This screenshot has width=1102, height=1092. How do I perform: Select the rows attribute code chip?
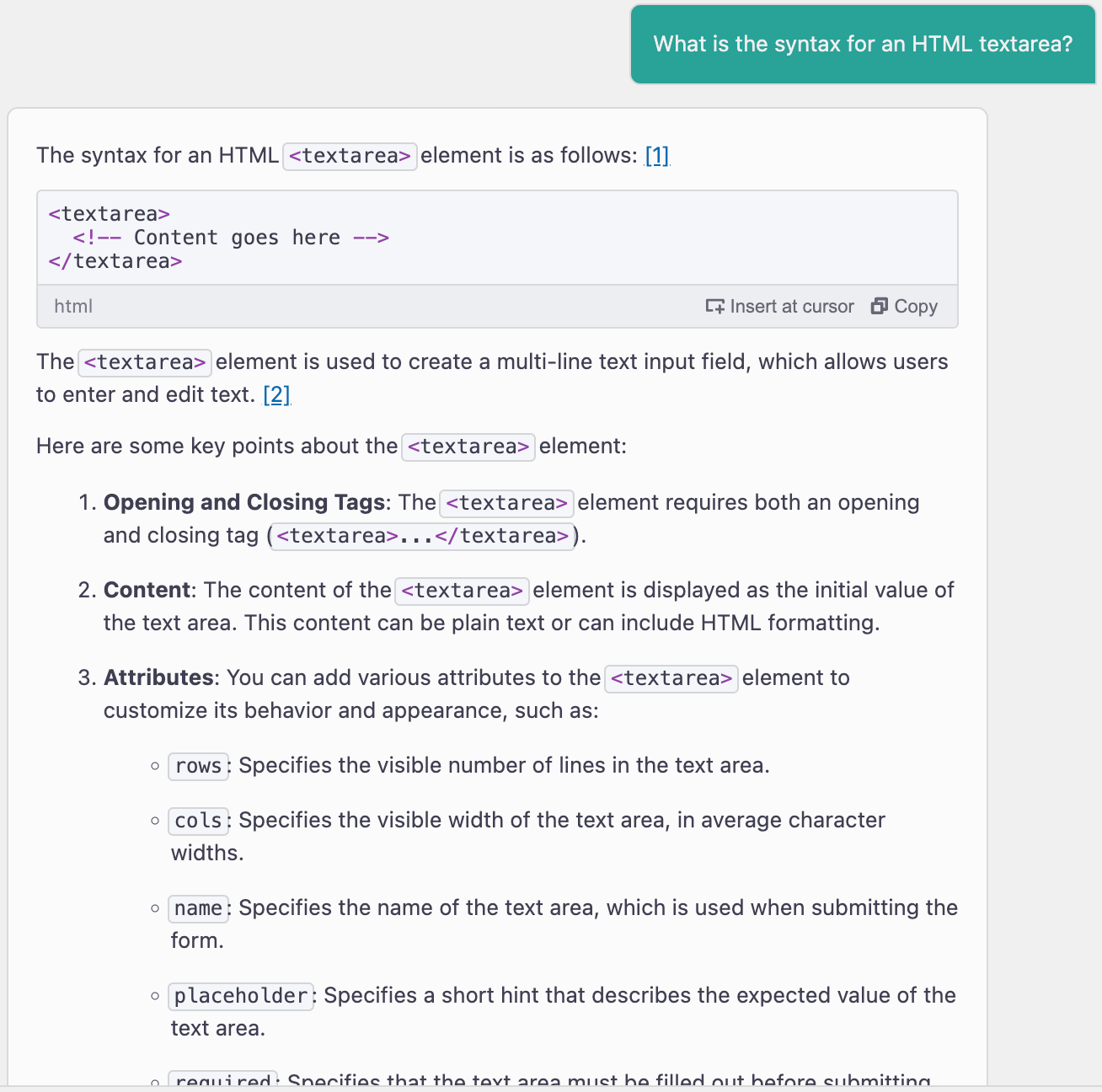click(198, 766)
